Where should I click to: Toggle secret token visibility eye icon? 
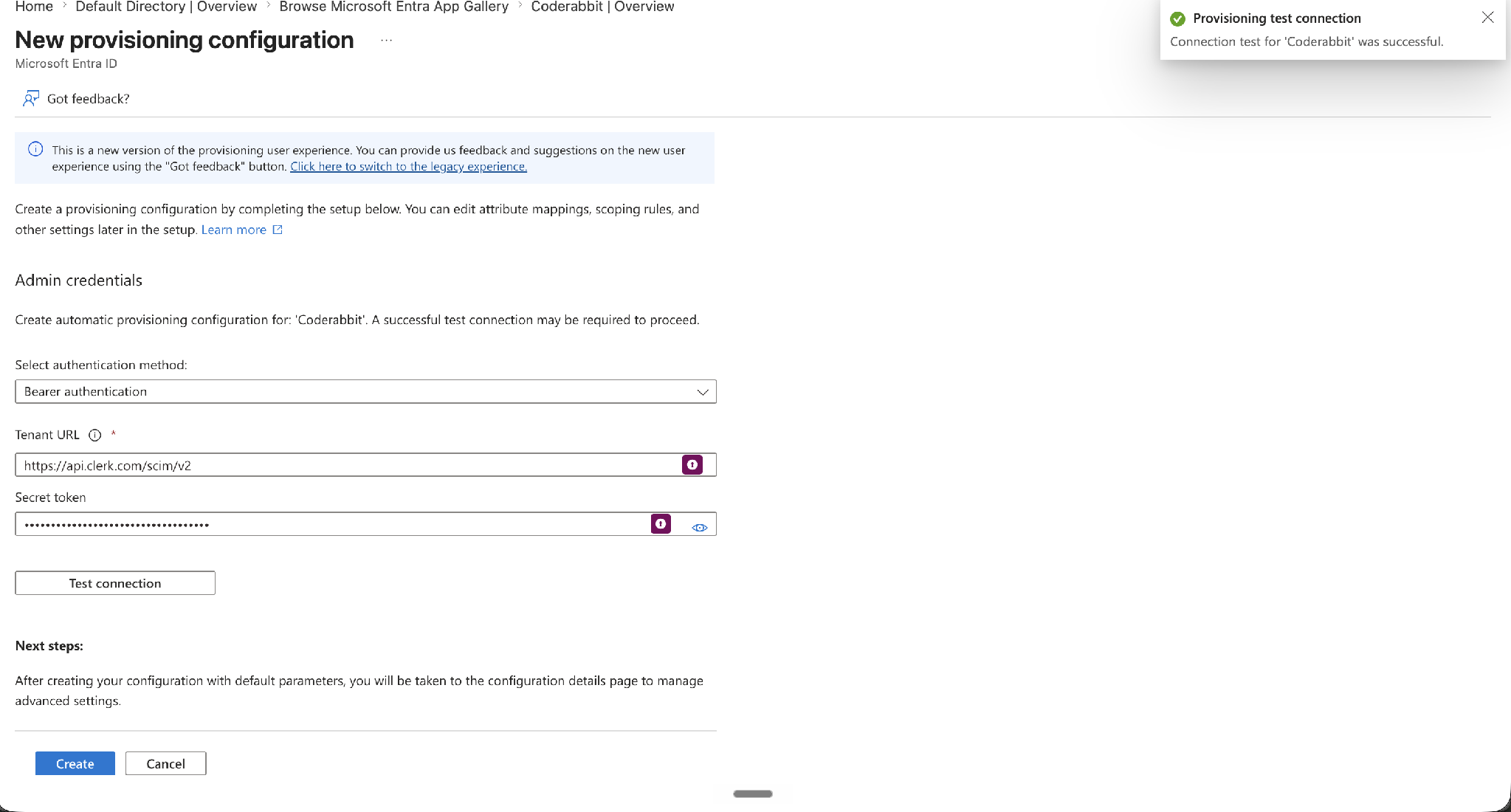pos(699,527)
